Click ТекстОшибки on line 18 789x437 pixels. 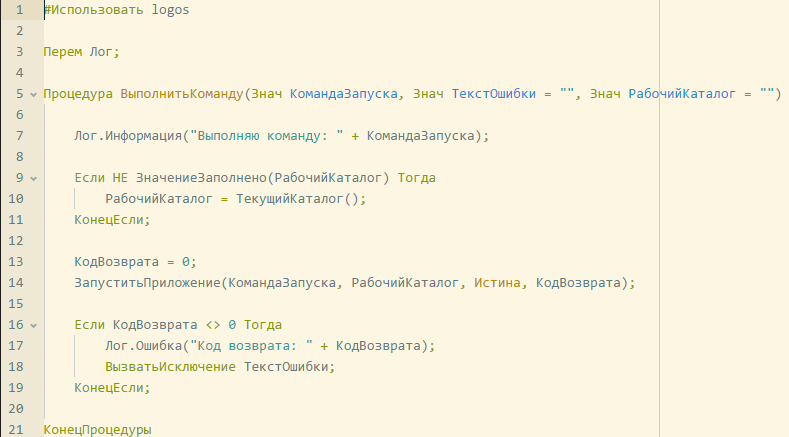pos(286,367)
